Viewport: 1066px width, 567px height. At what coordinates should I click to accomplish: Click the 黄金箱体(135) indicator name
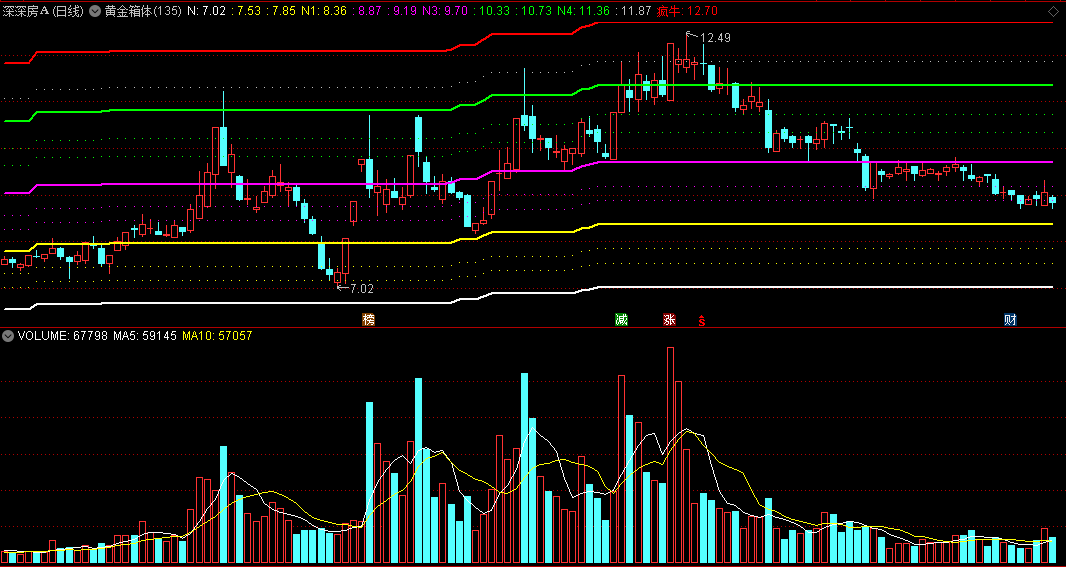pos(142,11)
